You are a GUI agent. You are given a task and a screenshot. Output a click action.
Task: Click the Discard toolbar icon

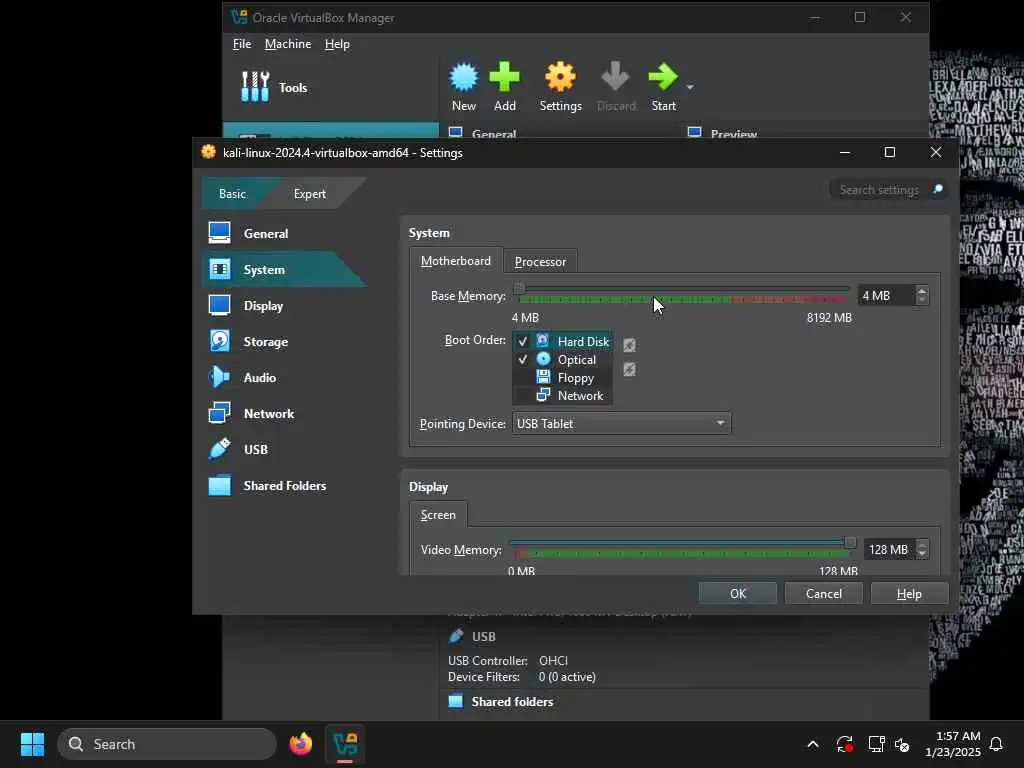(615, 77)
